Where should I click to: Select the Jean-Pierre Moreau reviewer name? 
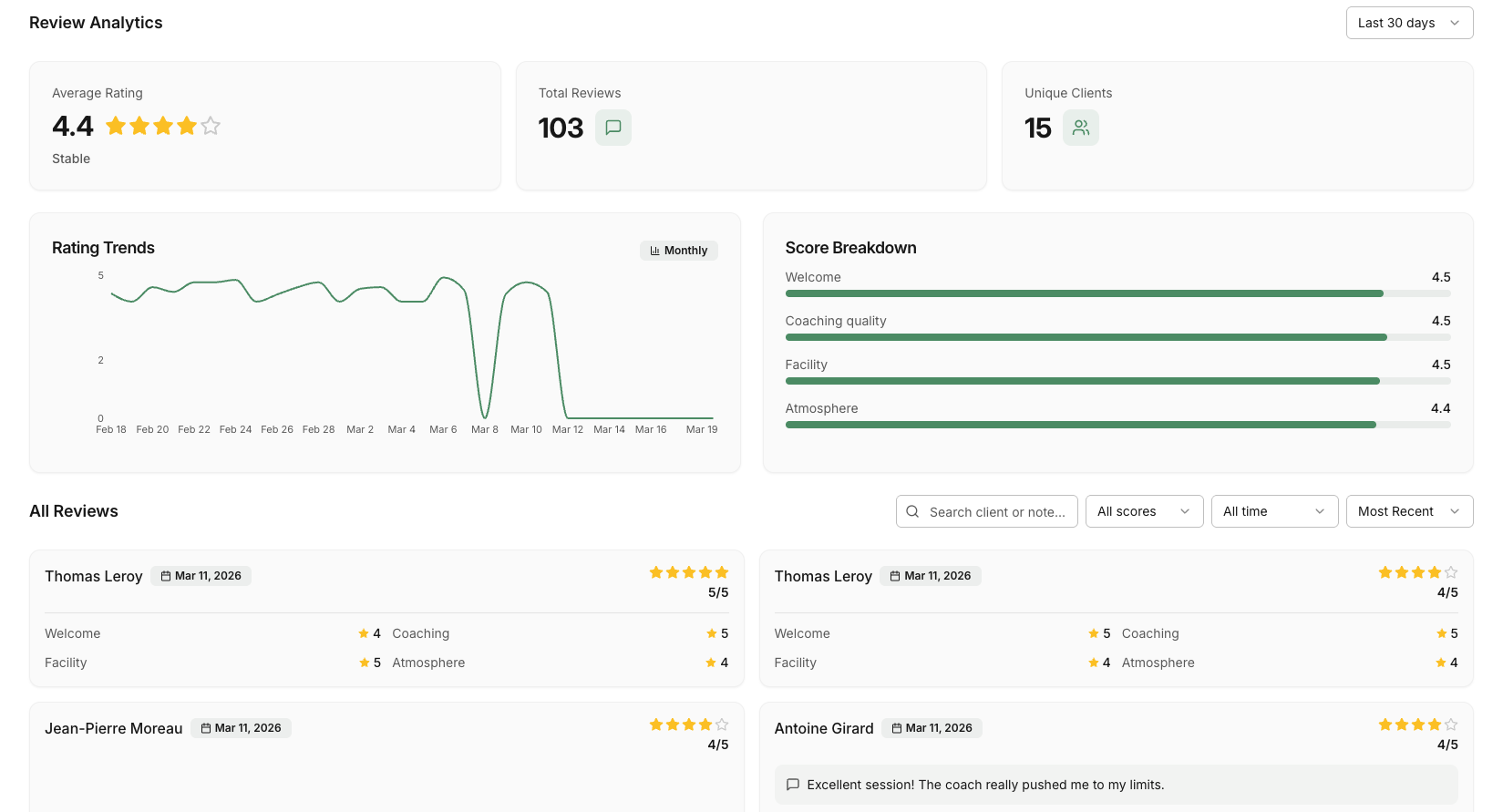coord(114,728)
